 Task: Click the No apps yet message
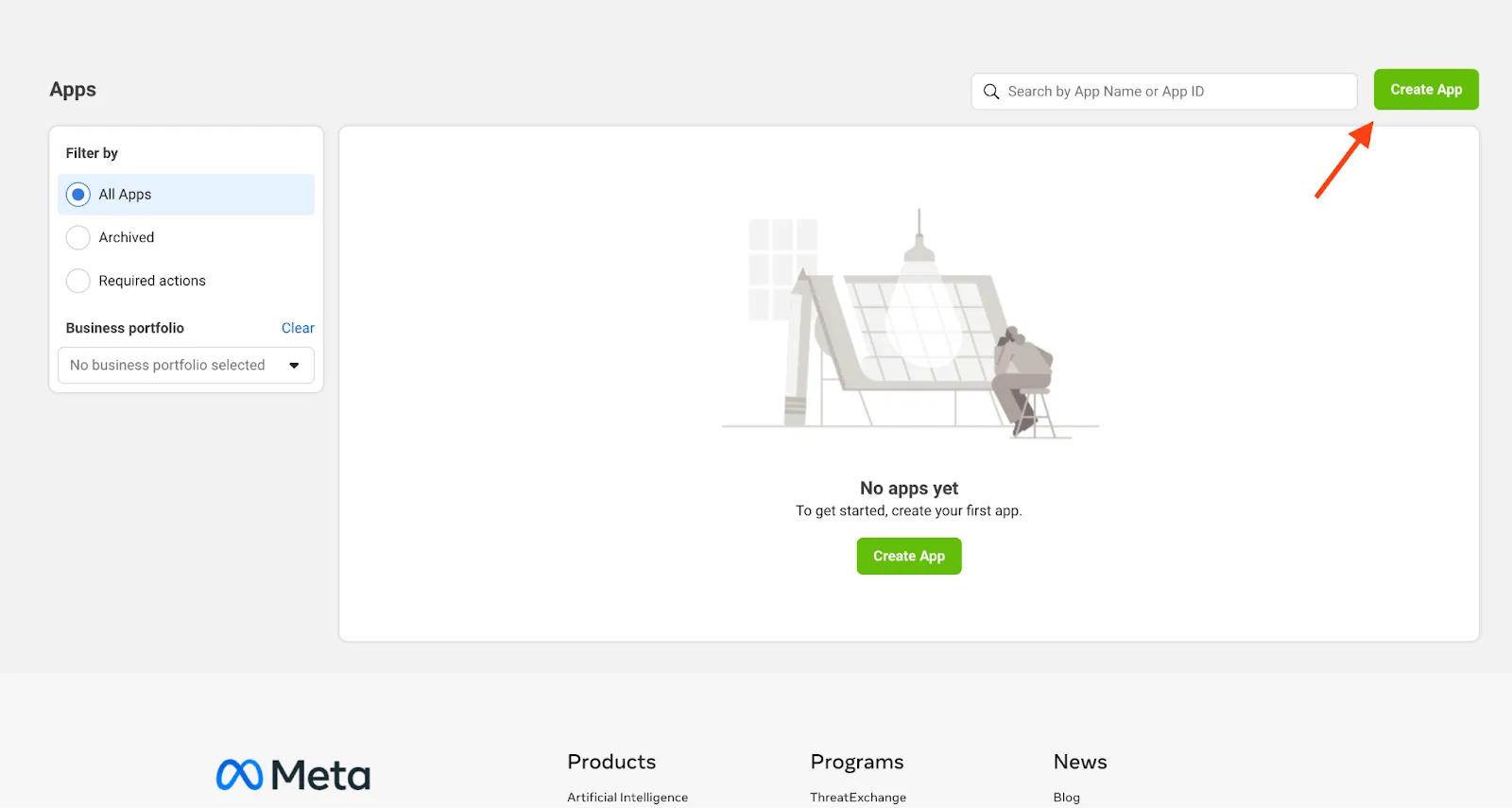pyautogui.click(x=909, y=489)
